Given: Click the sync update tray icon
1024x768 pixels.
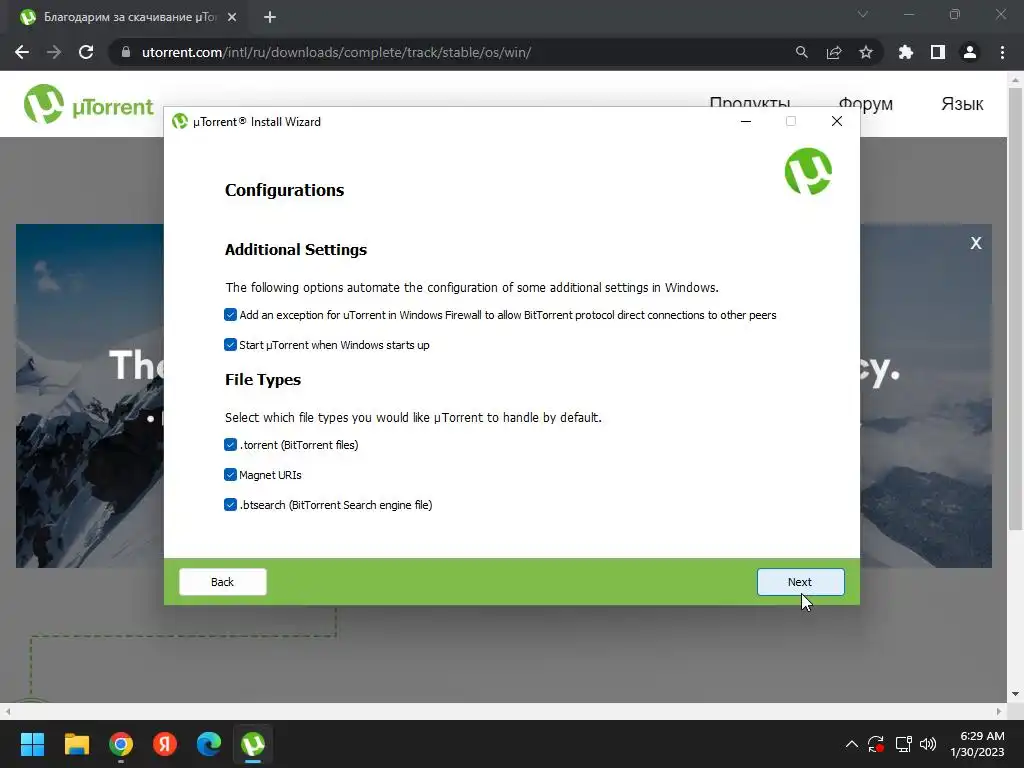Looking at the screenshot, I should (x=876, y=744).
